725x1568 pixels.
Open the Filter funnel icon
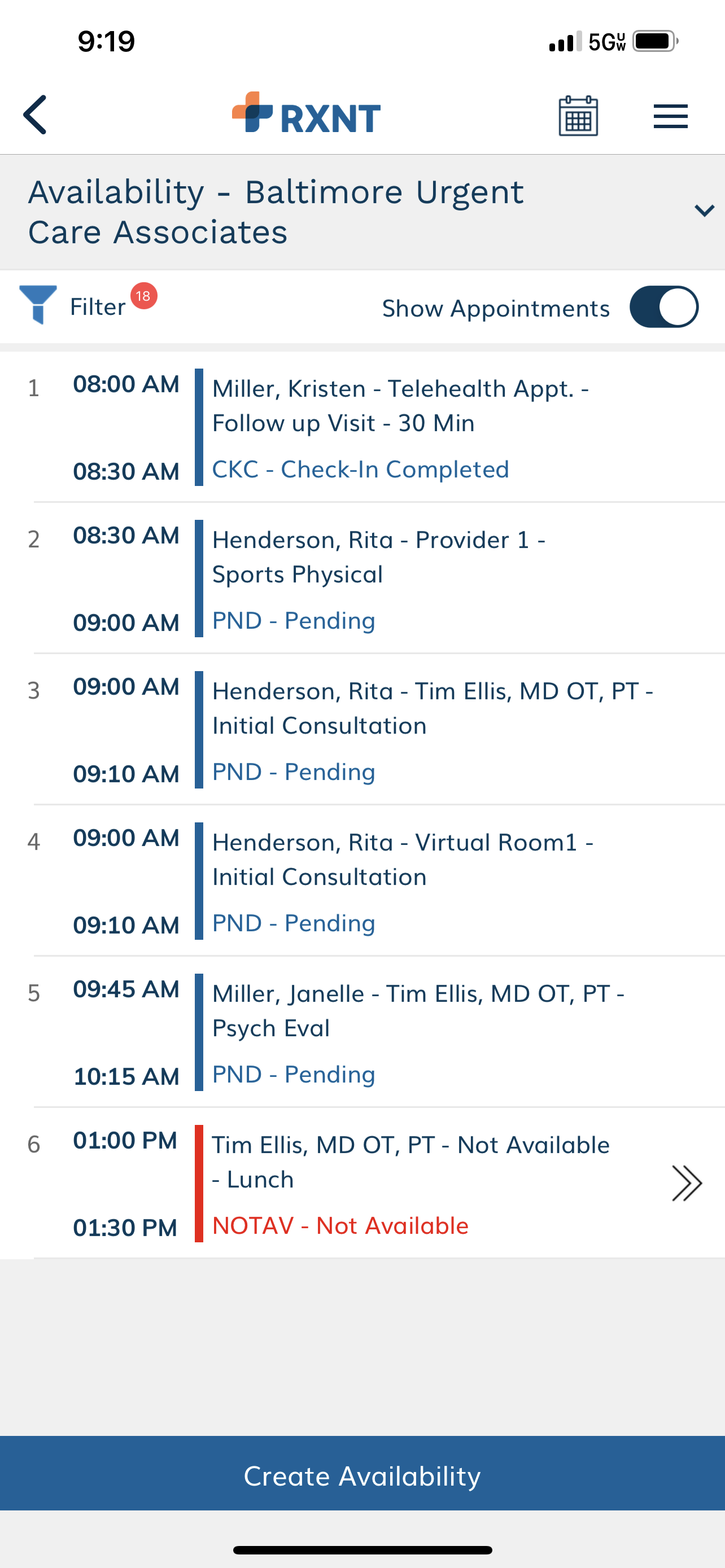[38, 304]
